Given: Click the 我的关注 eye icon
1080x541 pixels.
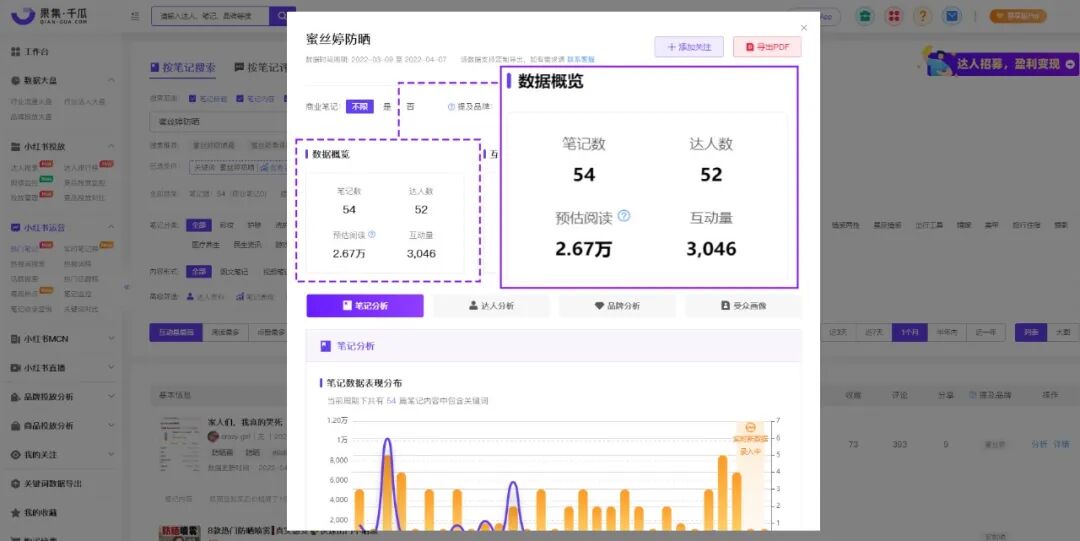Looking at the screenshot, I should 15,455.
